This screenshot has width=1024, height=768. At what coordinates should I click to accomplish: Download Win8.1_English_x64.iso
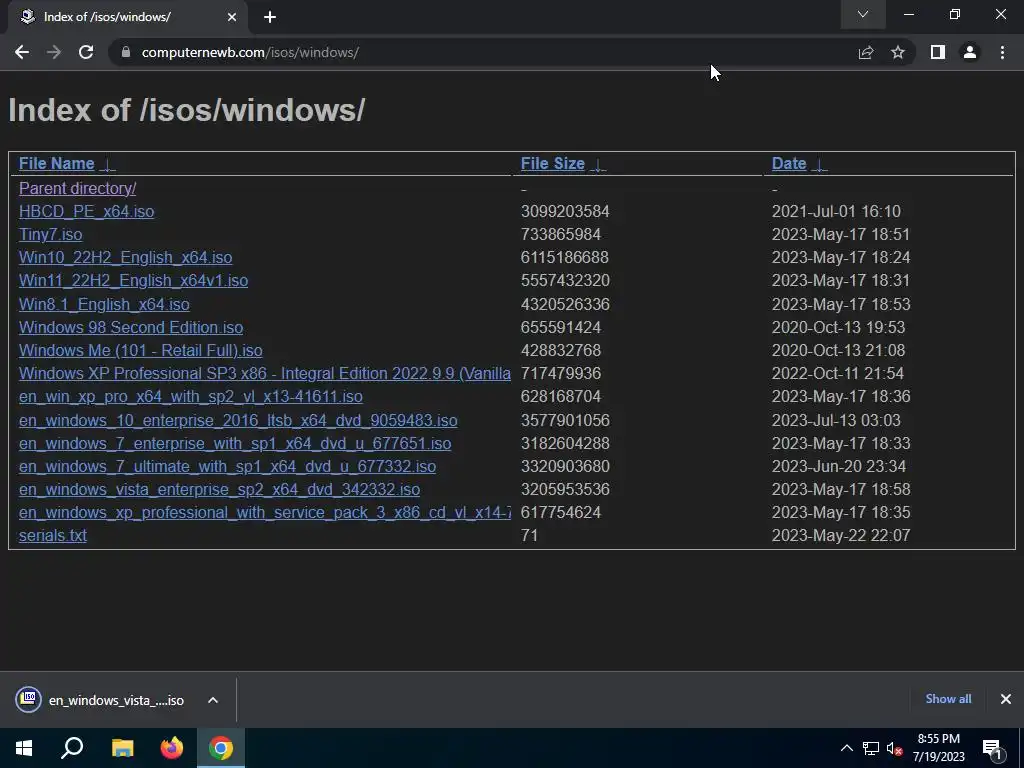point(104,304)
